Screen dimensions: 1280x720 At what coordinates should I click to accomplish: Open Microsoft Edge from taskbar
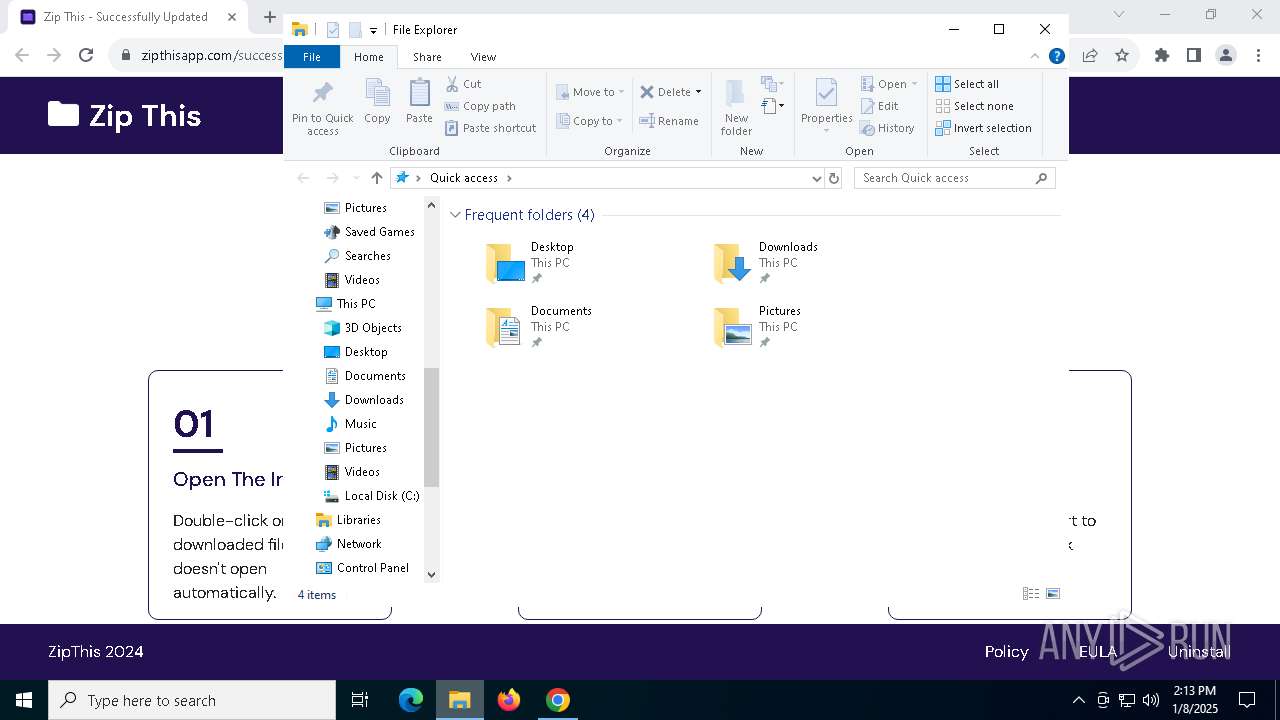[411, 700]
